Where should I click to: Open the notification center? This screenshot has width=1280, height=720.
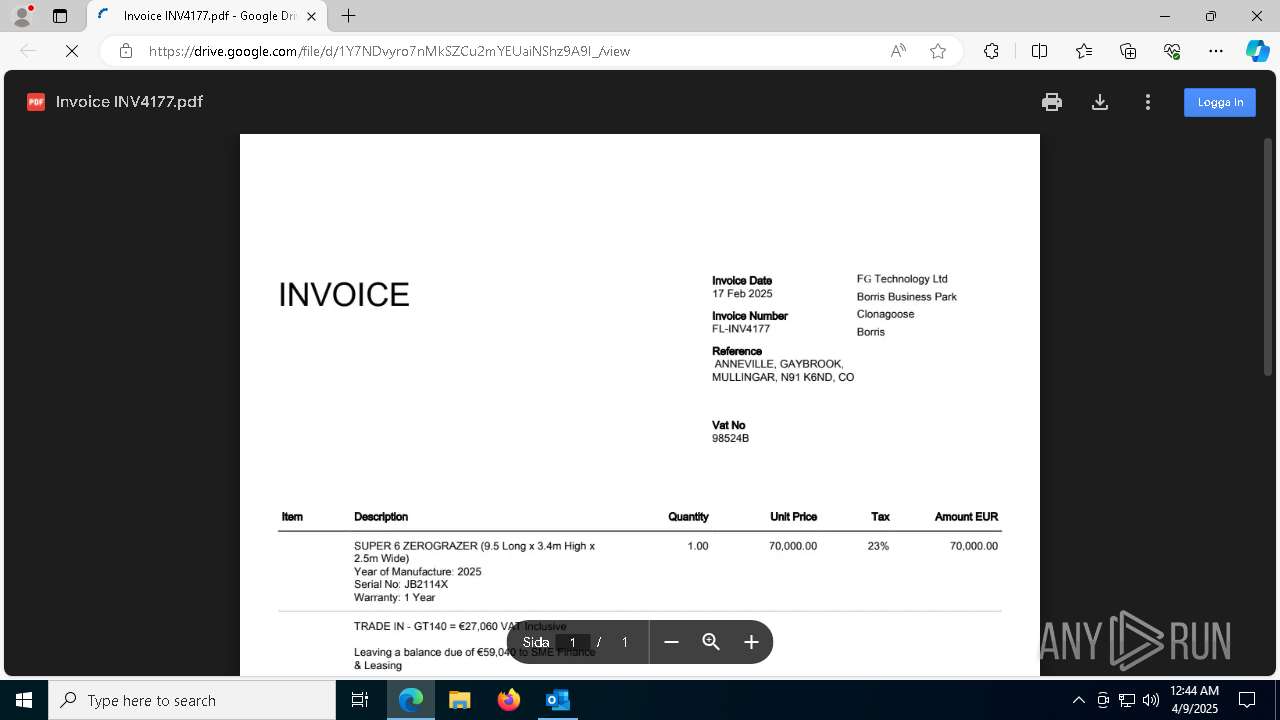point(1247,700)
